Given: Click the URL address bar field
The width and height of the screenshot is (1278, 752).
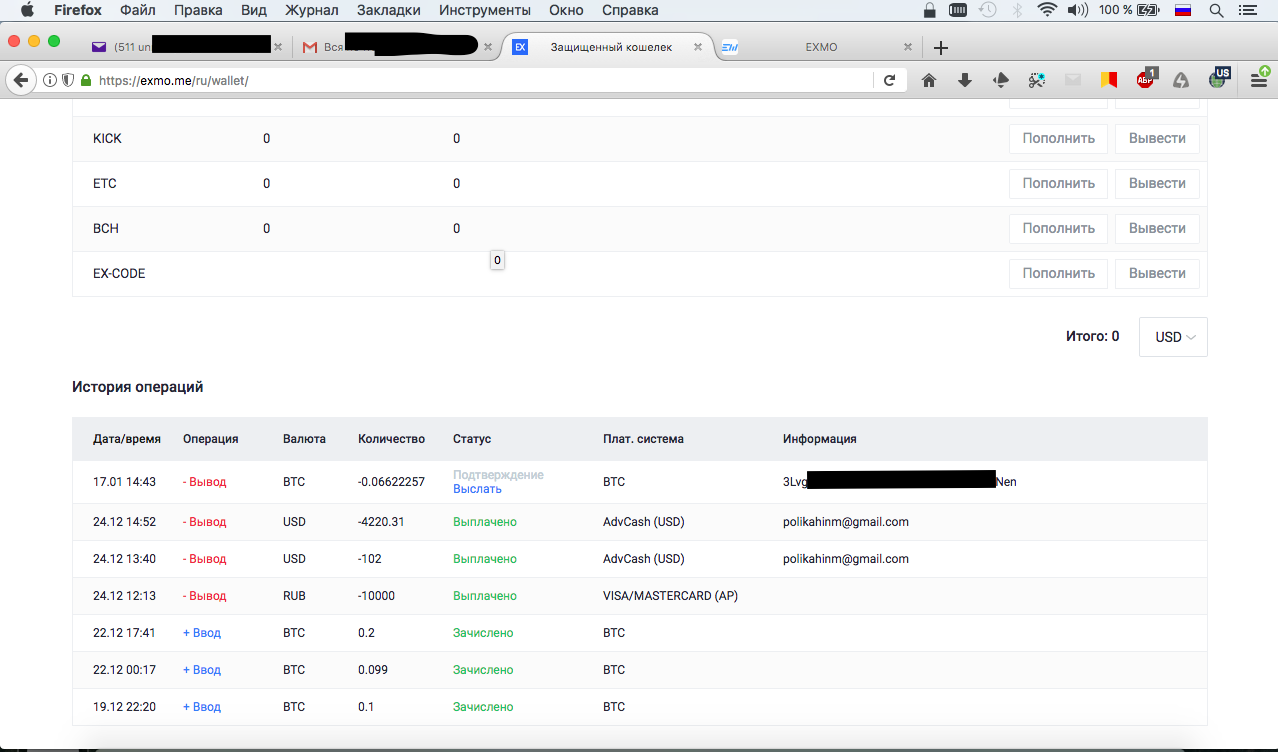Looking at the screenshot, I should [x=480, y=80].
